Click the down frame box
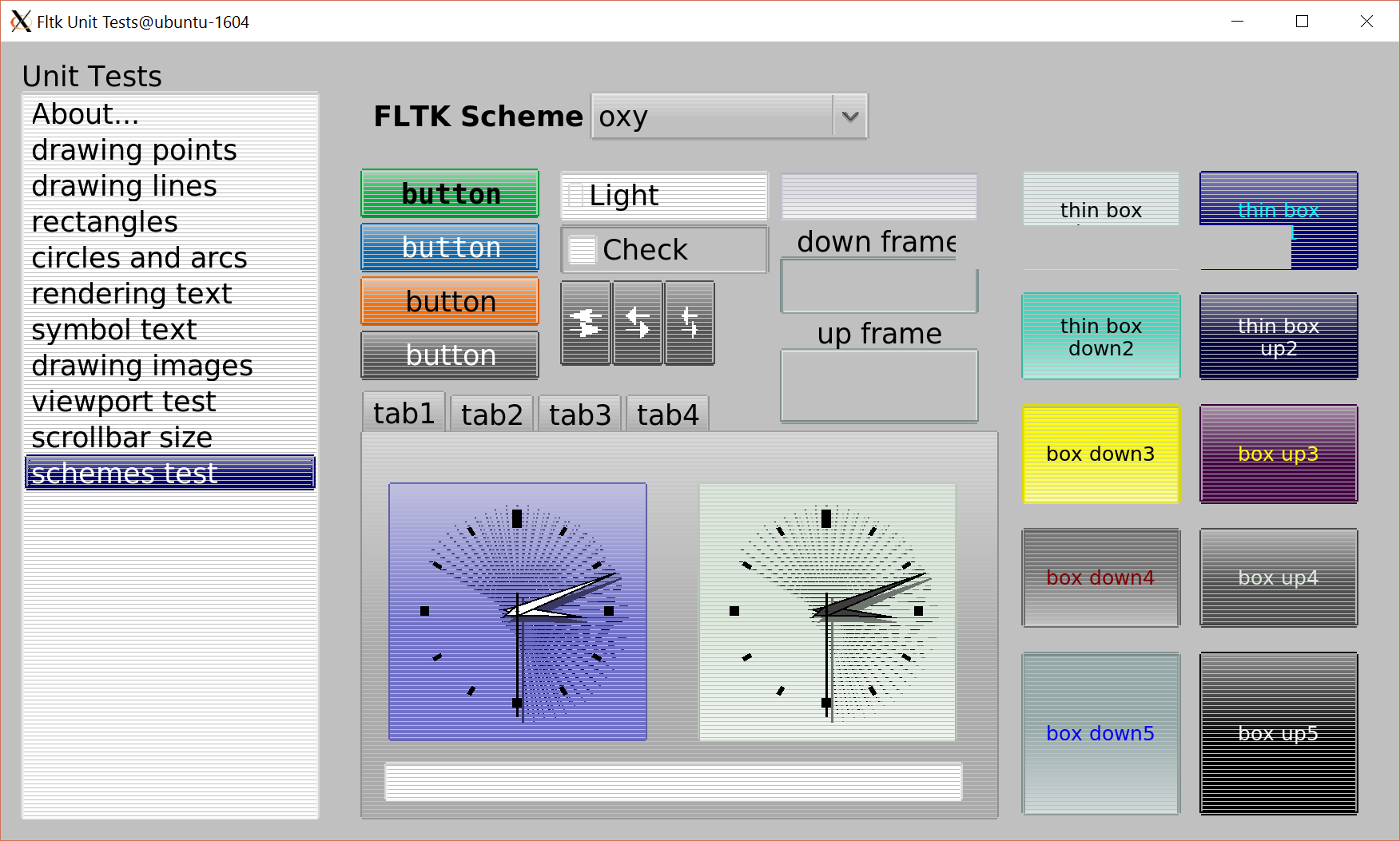Image resolution: width=1400 pixels, height=841 pixels. tap(879, 287)
